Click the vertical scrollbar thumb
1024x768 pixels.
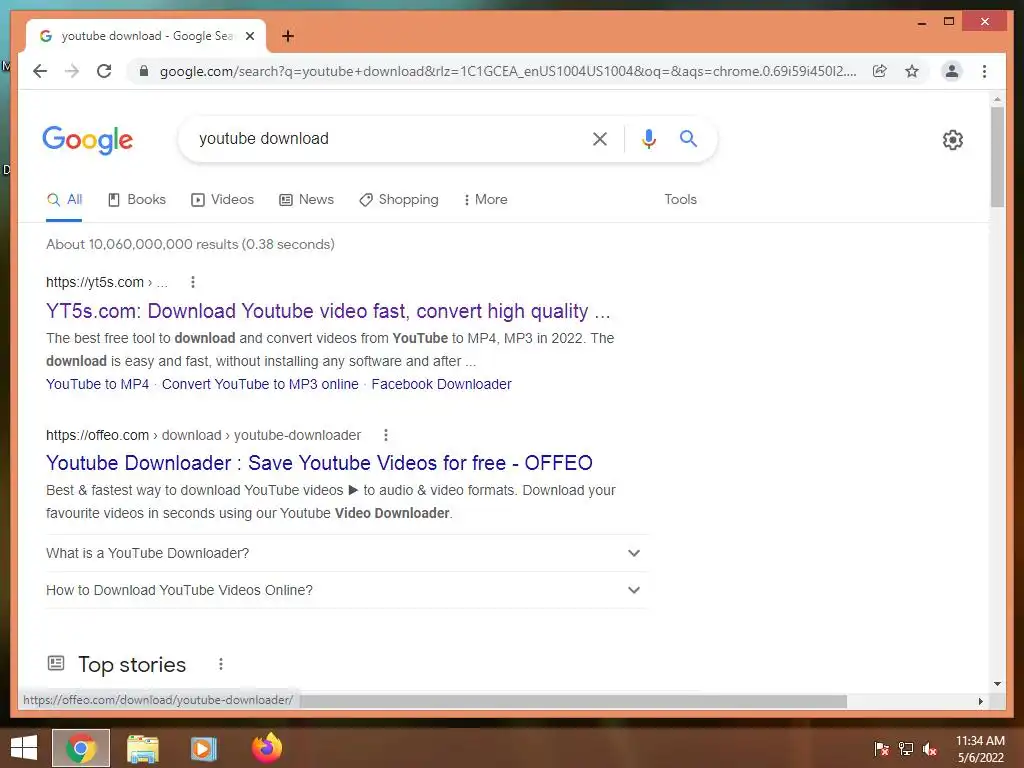(997, 157)
